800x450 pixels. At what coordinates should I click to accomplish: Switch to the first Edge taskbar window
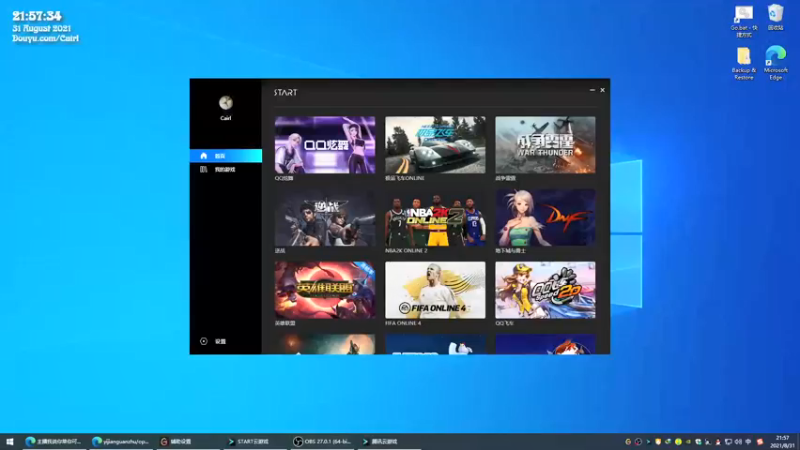54,442
